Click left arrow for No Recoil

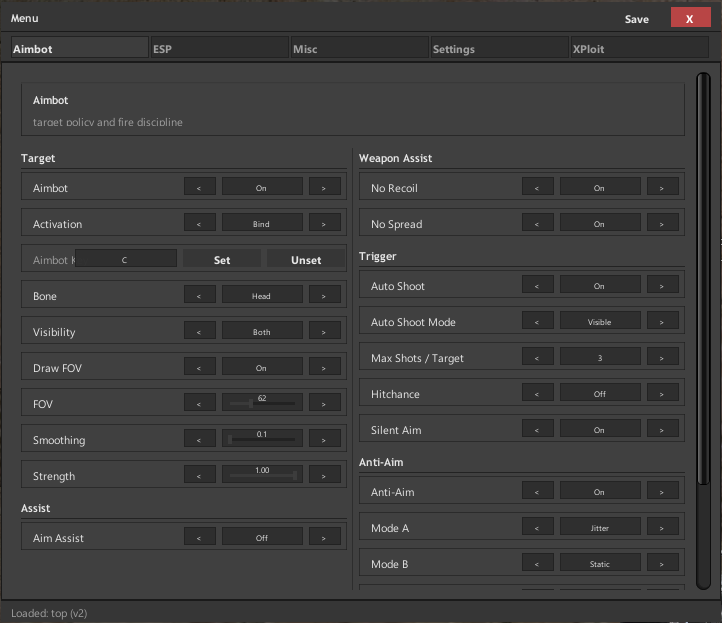pos(537,187)
